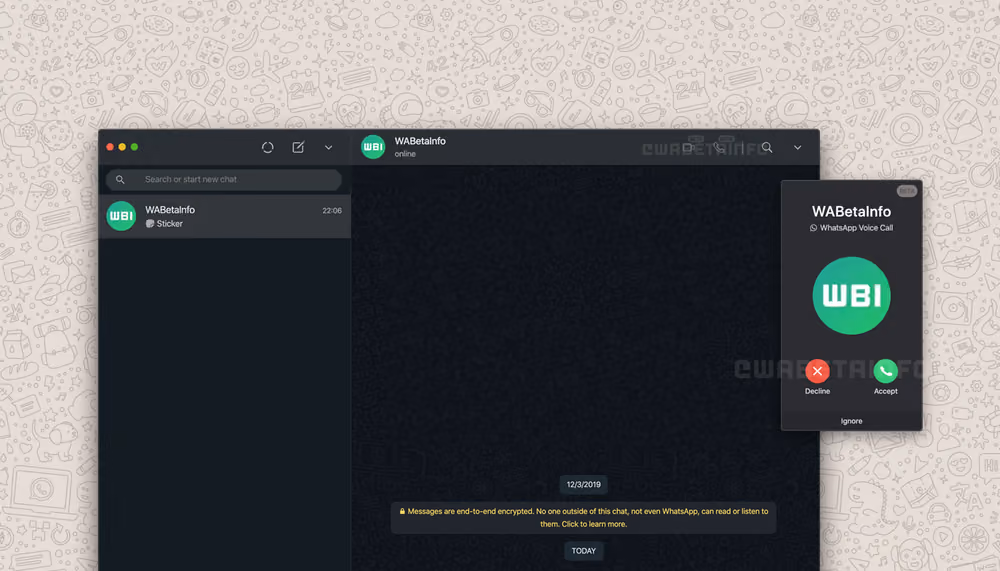The width and height of the screenshot is (1000, 571).
Task: Decline the incoming voice call
Action: click(817, 371)
